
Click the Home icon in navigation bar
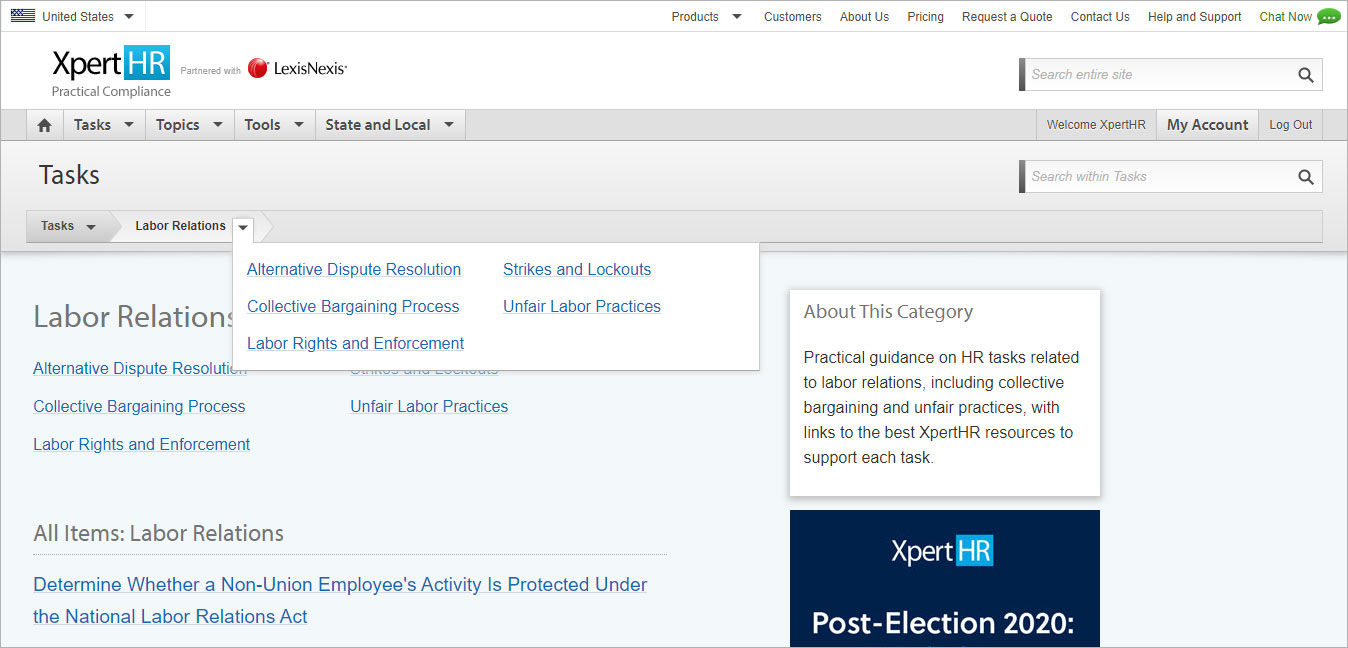(44, 125)
